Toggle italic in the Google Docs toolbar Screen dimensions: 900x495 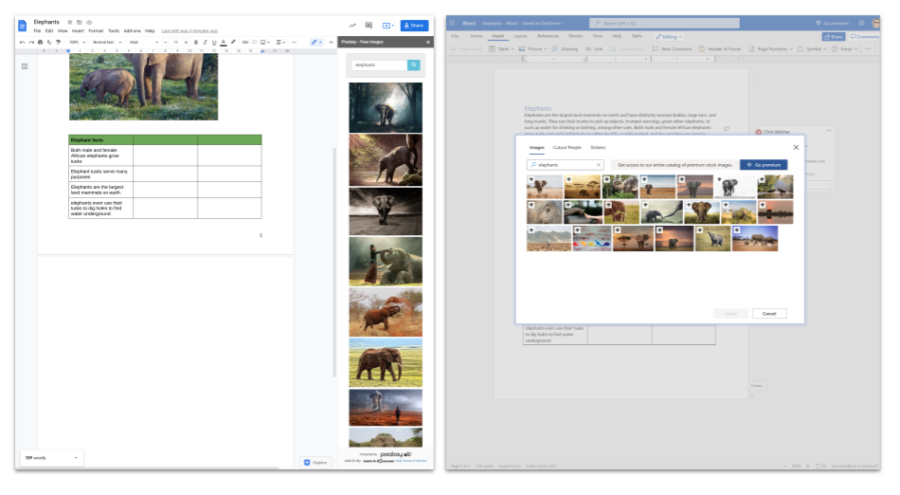[x=205, y=42]
